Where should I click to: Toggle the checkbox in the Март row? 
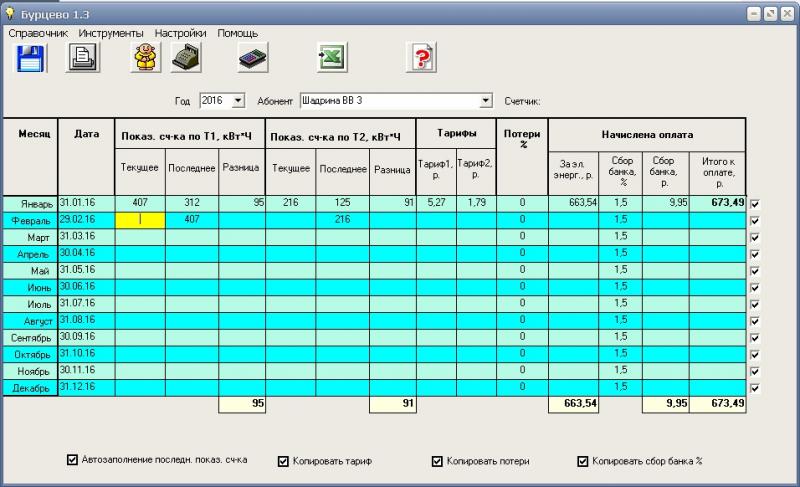click(x=755, y=238)
